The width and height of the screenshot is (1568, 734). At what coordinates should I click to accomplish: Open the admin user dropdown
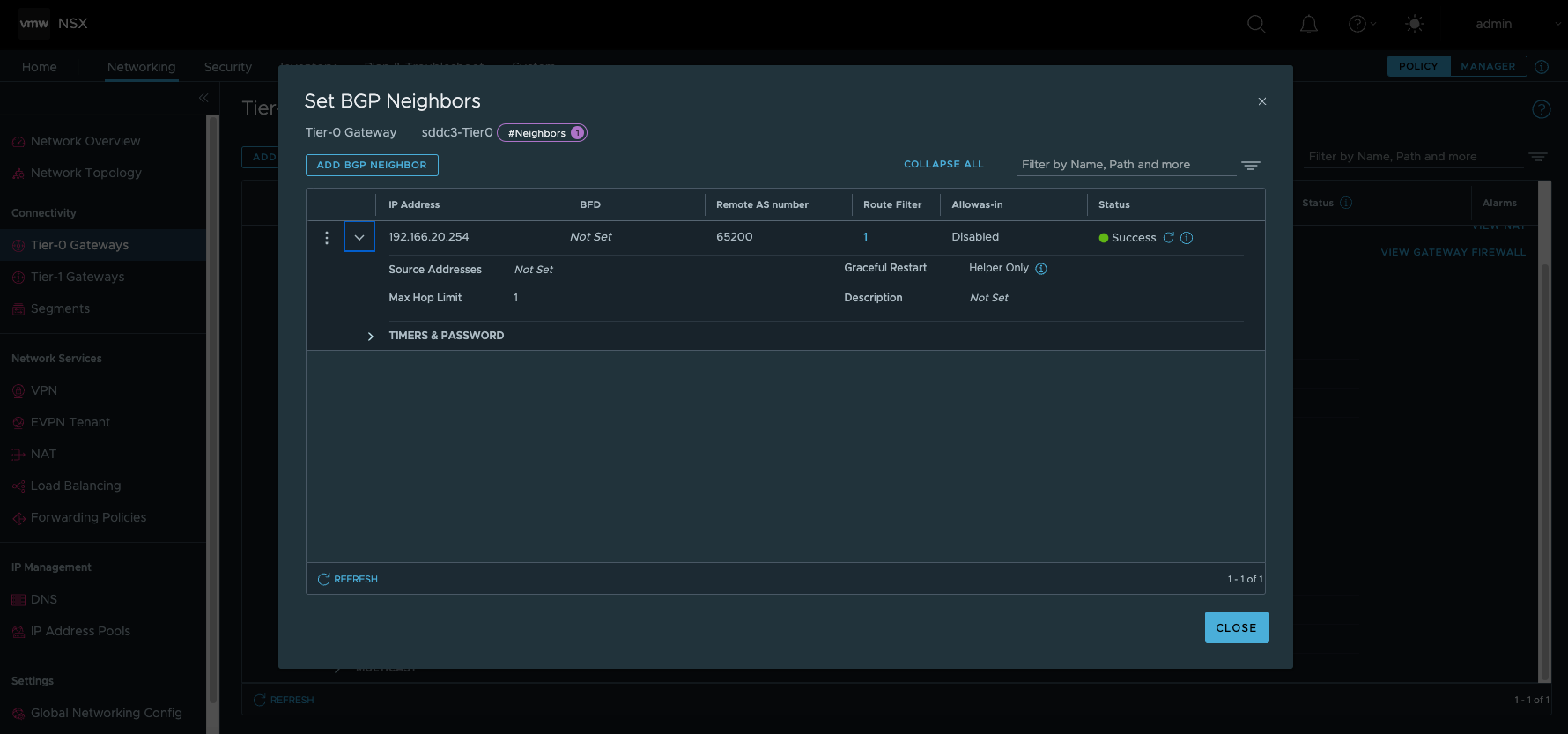click(1518, 24)
